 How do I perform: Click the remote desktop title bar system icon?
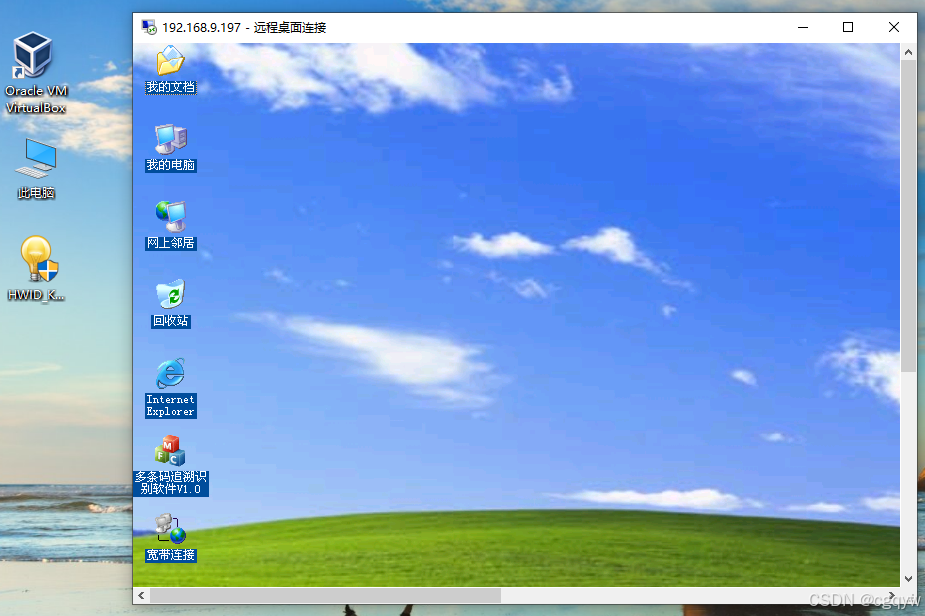coord(149,27)
